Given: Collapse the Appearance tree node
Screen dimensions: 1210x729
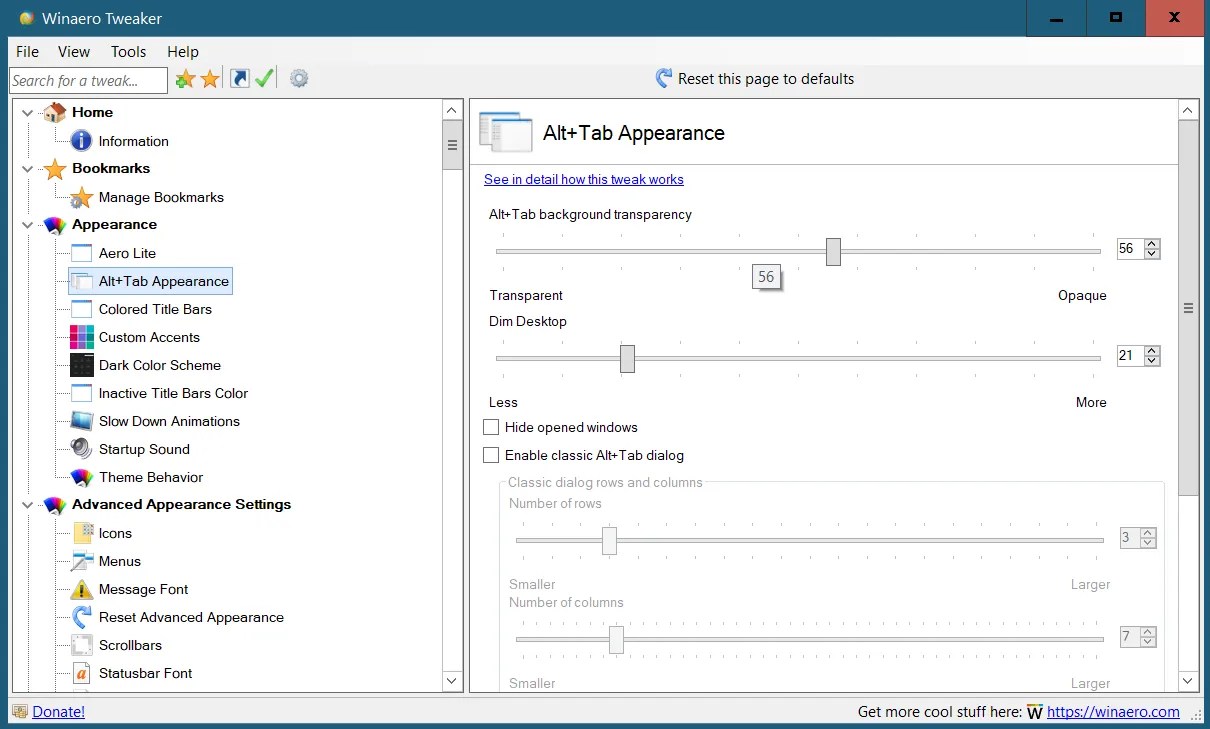Looking at the screenshot, I should pos(27,225).
